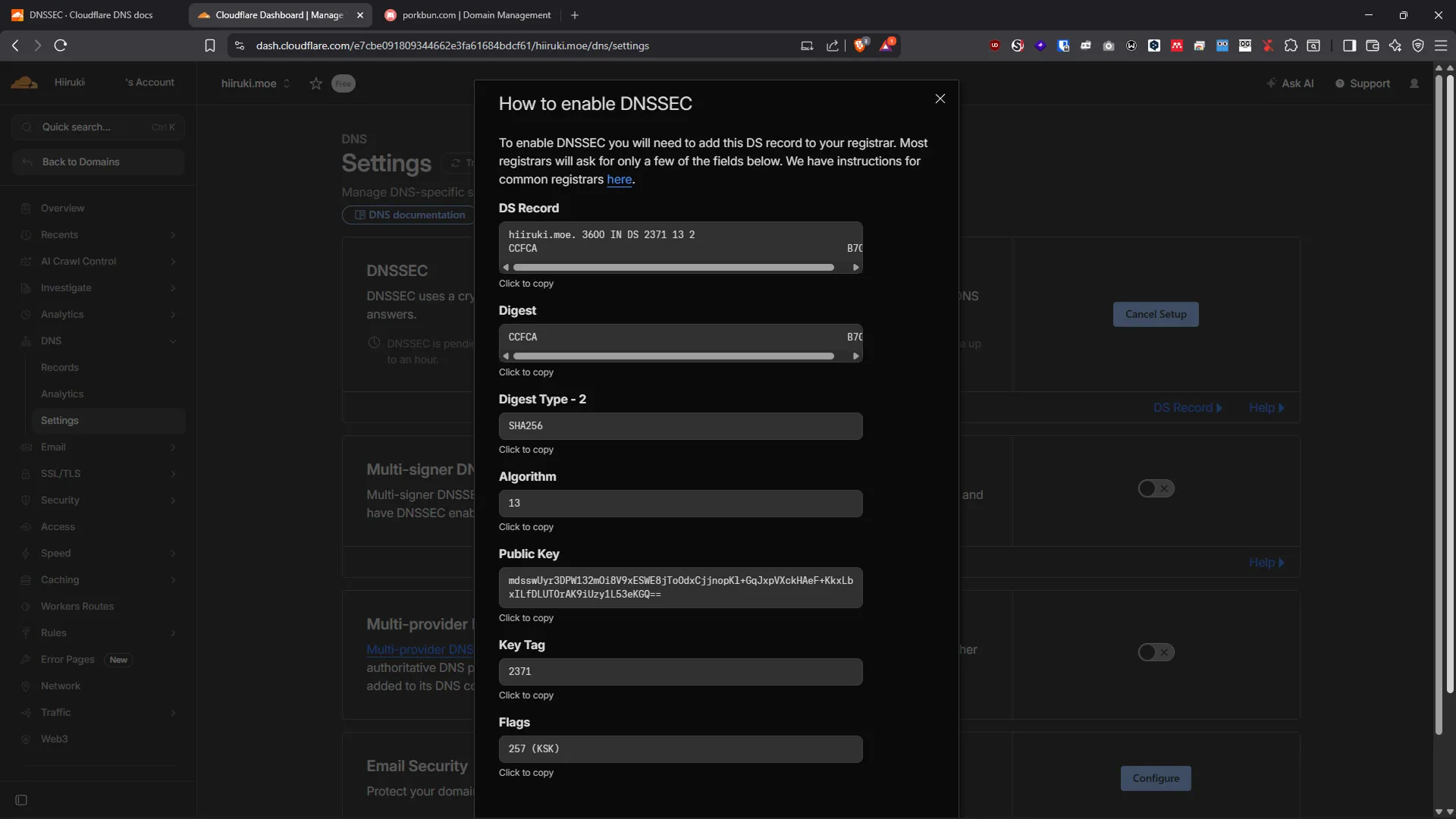The width and height of the screenshot is (1456, 819).
Task: Open the registrar instructions 'here' link
Action: coord(619,180)
